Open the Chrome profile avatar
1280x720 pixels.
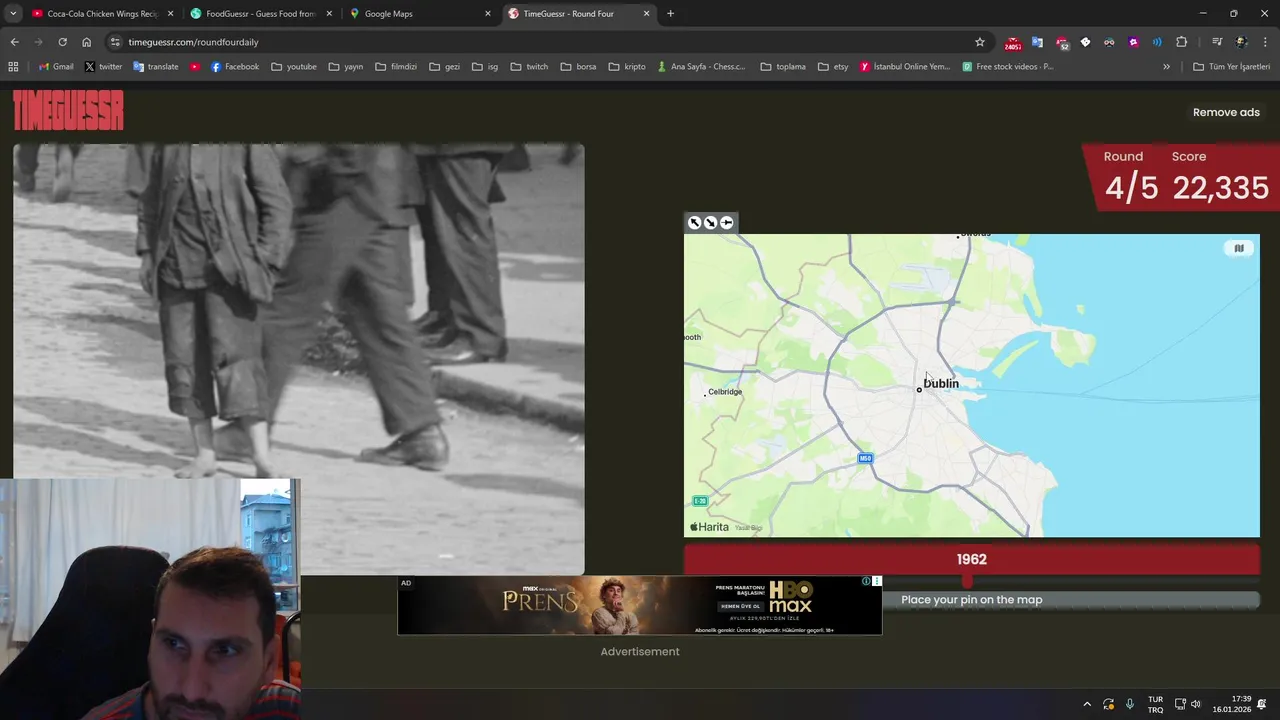1242,42
